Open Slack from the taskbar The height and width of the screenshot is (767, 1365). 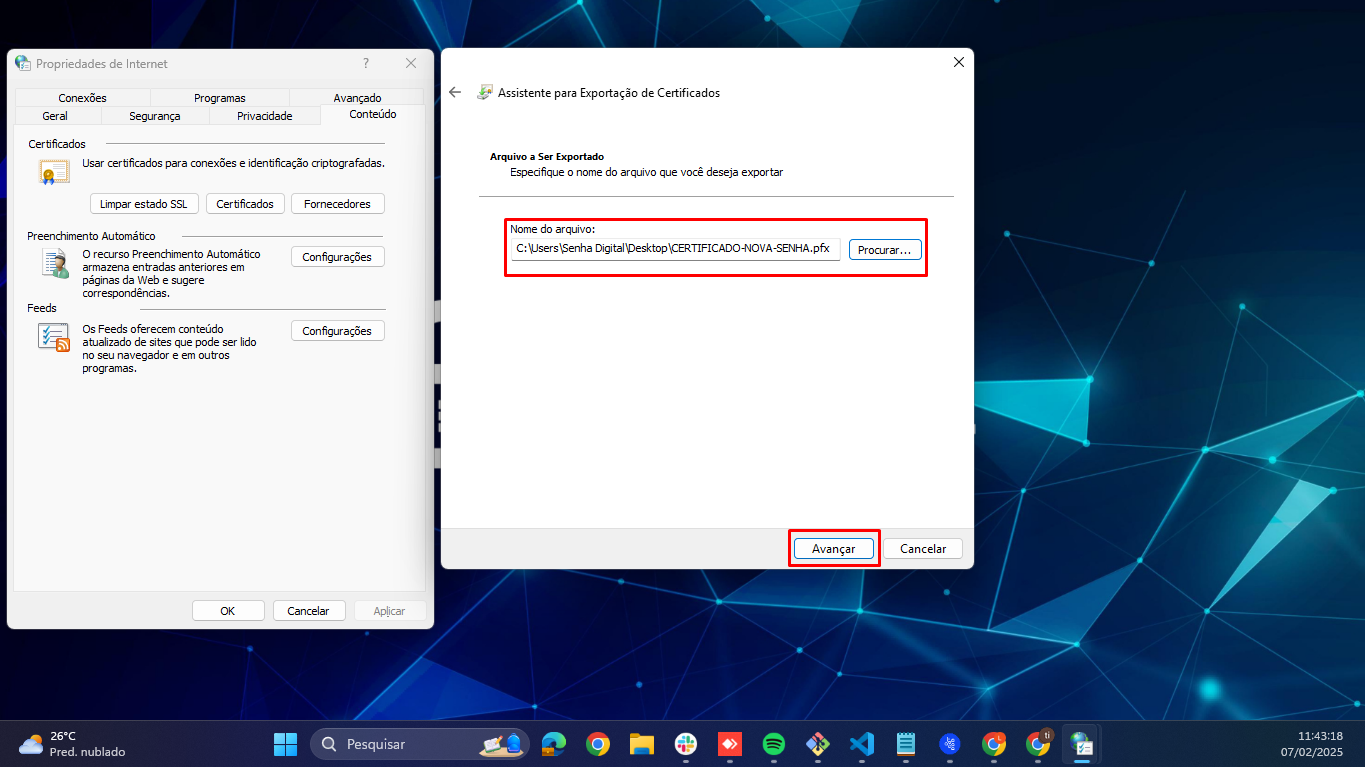[x=685, y=744]
